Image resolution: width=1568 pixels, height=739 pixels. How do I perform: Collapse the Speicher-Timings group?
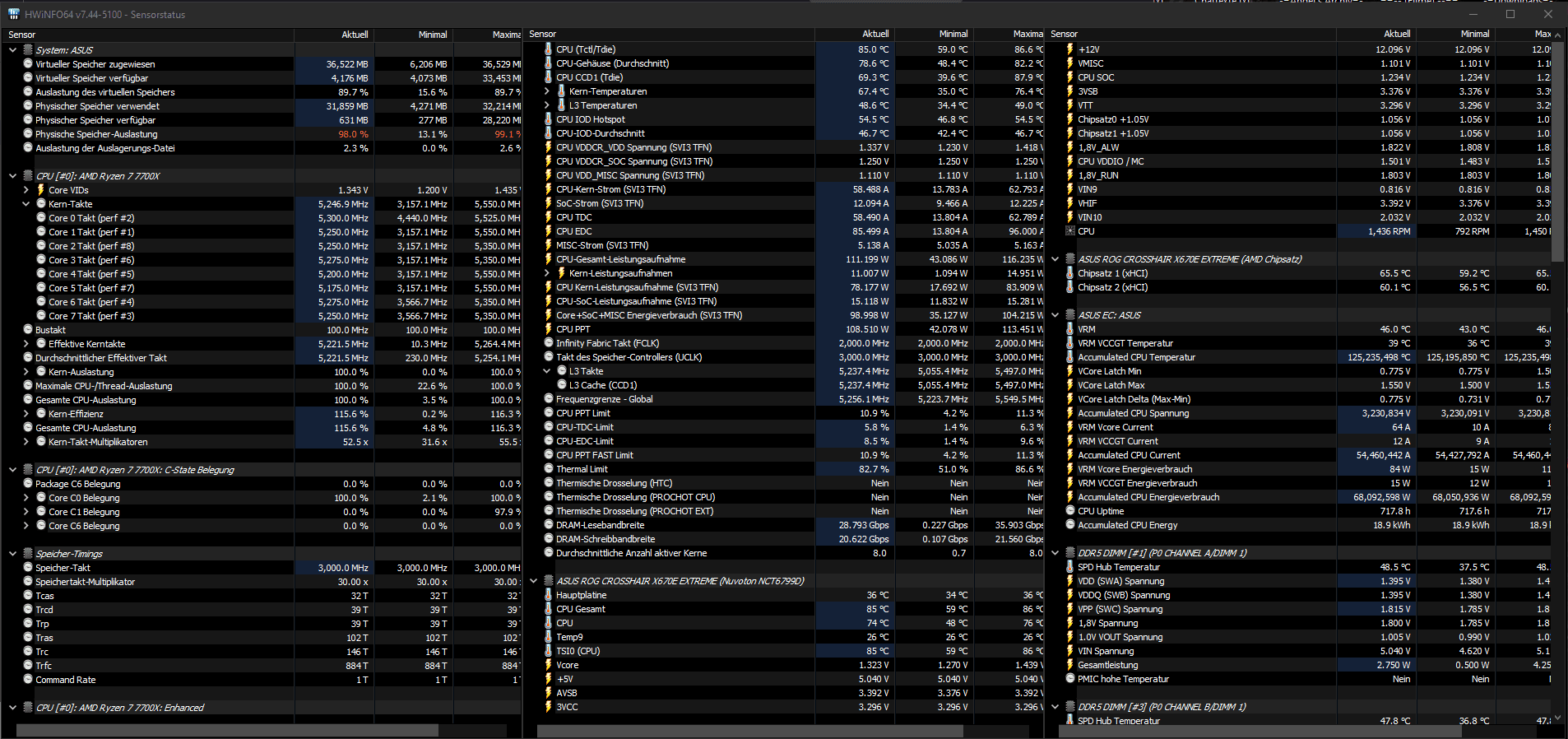(x=12, y=554)
